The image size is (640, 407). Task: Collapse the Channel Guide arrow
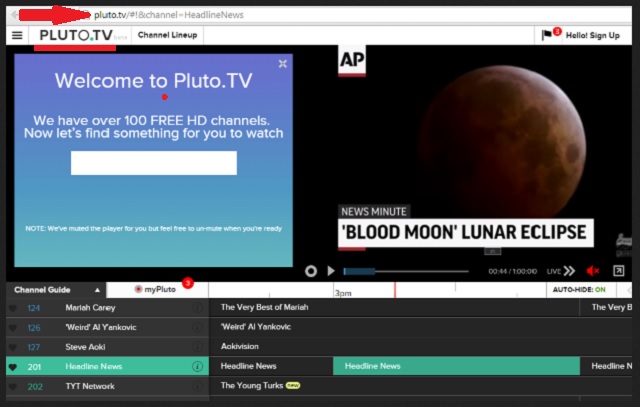[97, 290]
